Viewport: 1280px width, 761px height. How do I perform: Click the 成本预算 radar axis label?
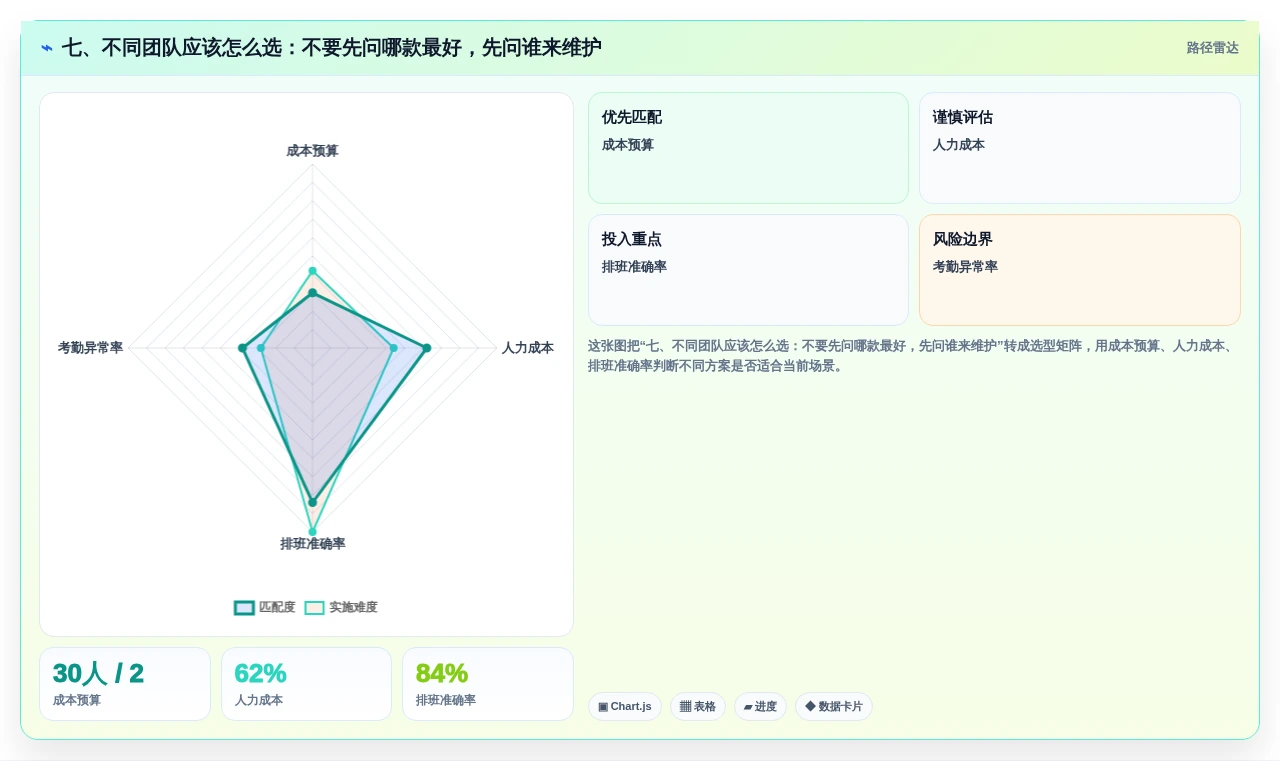pos(312,151)
